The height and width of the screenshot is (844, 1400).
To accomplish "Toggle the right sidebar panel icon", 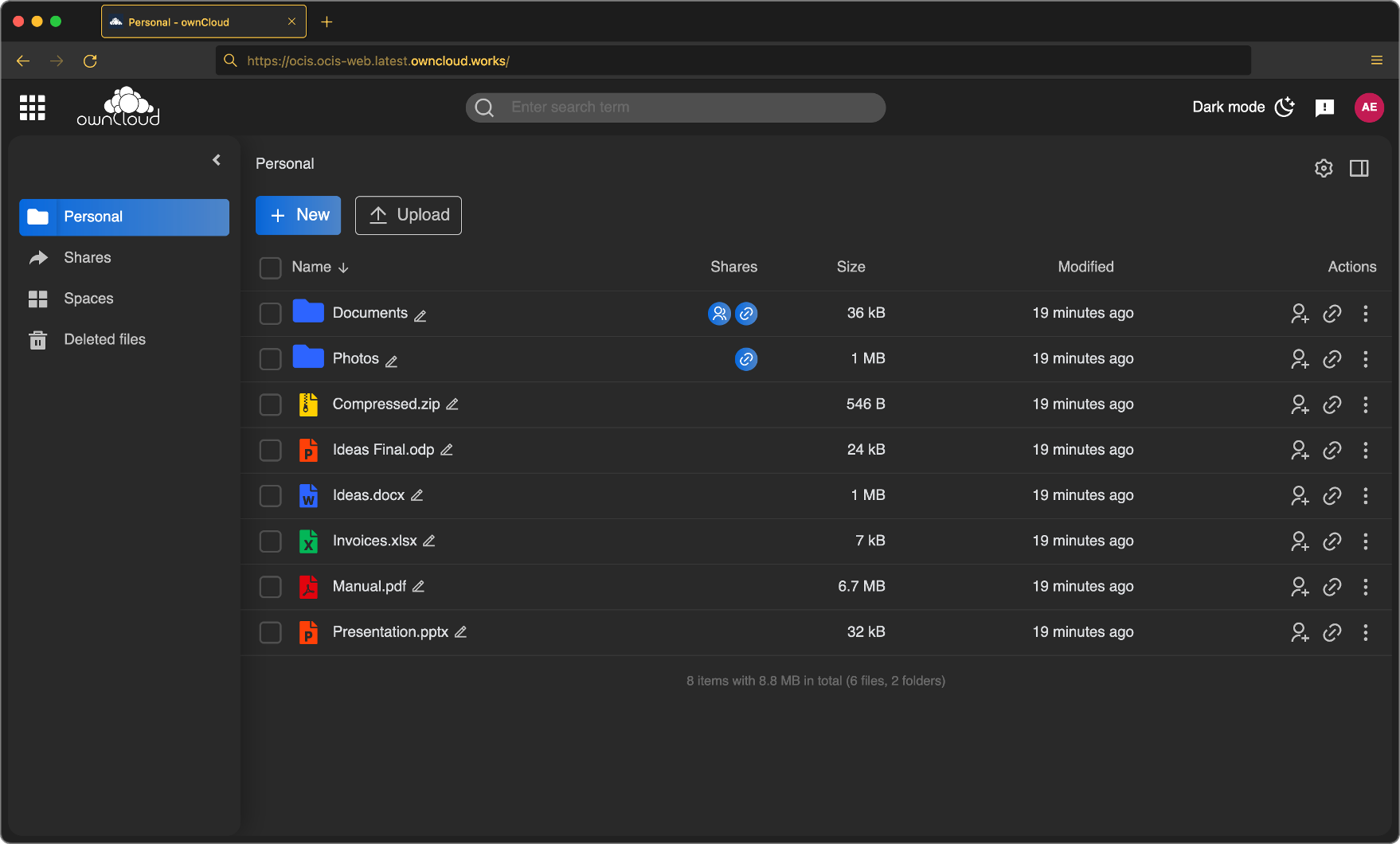I will [x=1359, y=168].
